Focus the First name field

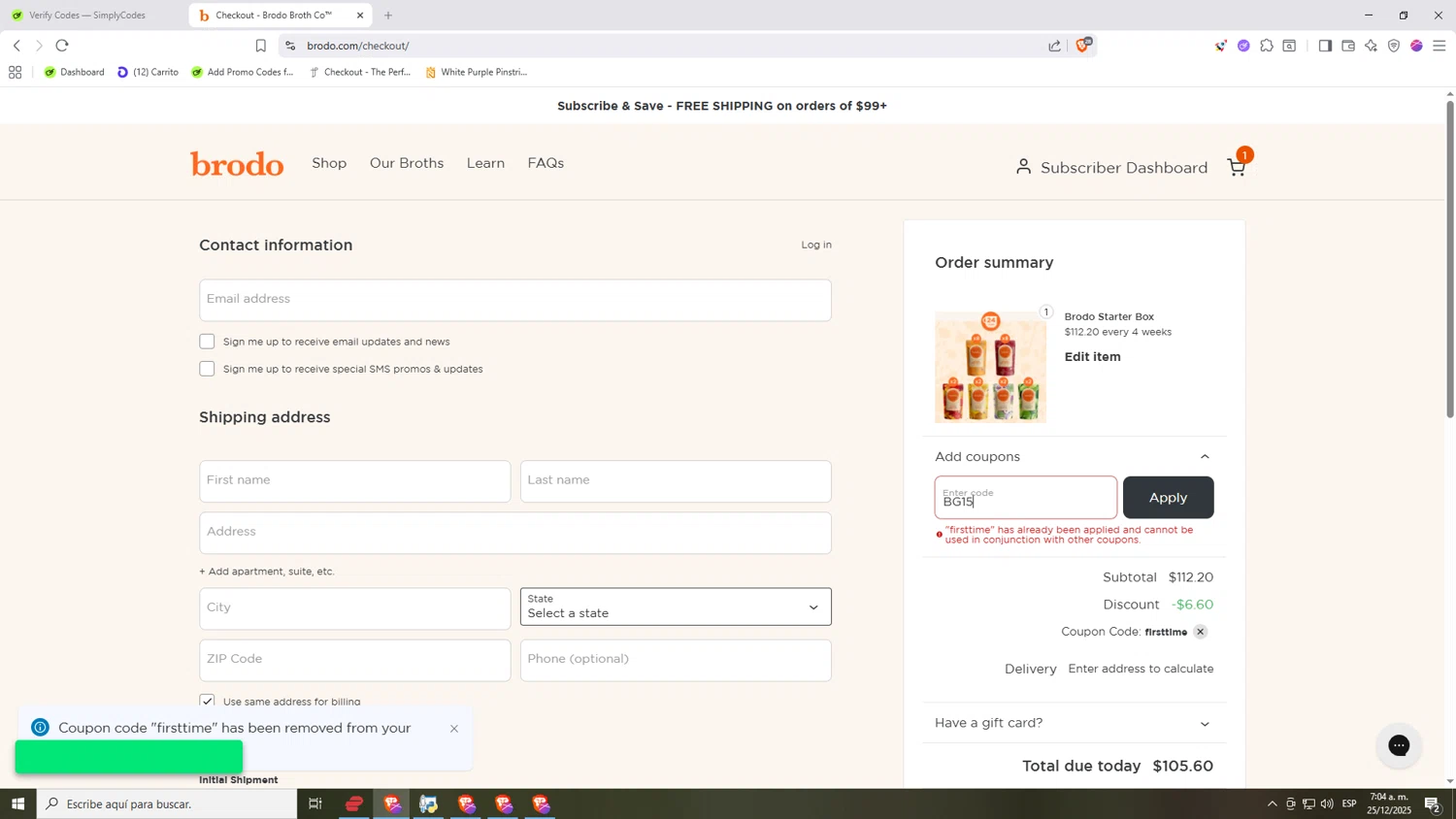pos(354,481)
